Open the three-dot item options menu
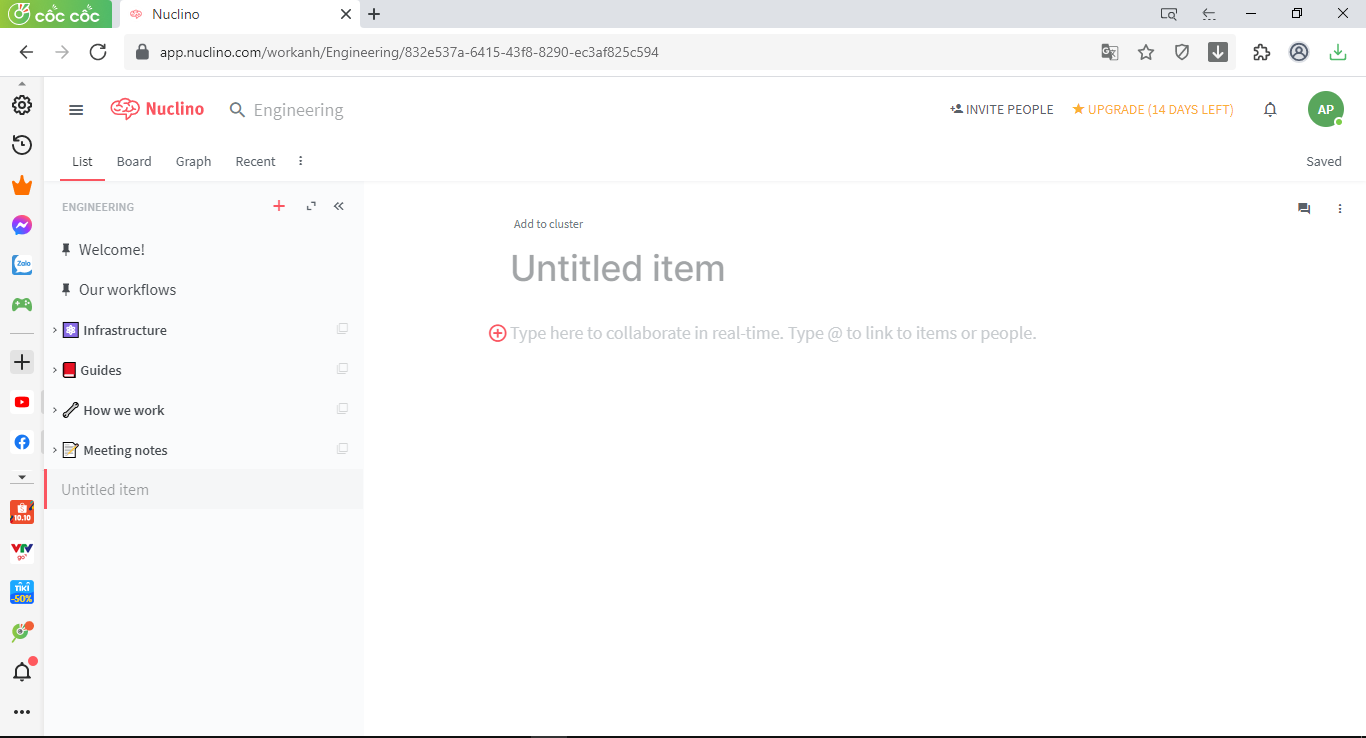This screenshot has width=1366, height=738. point(1340,209)
